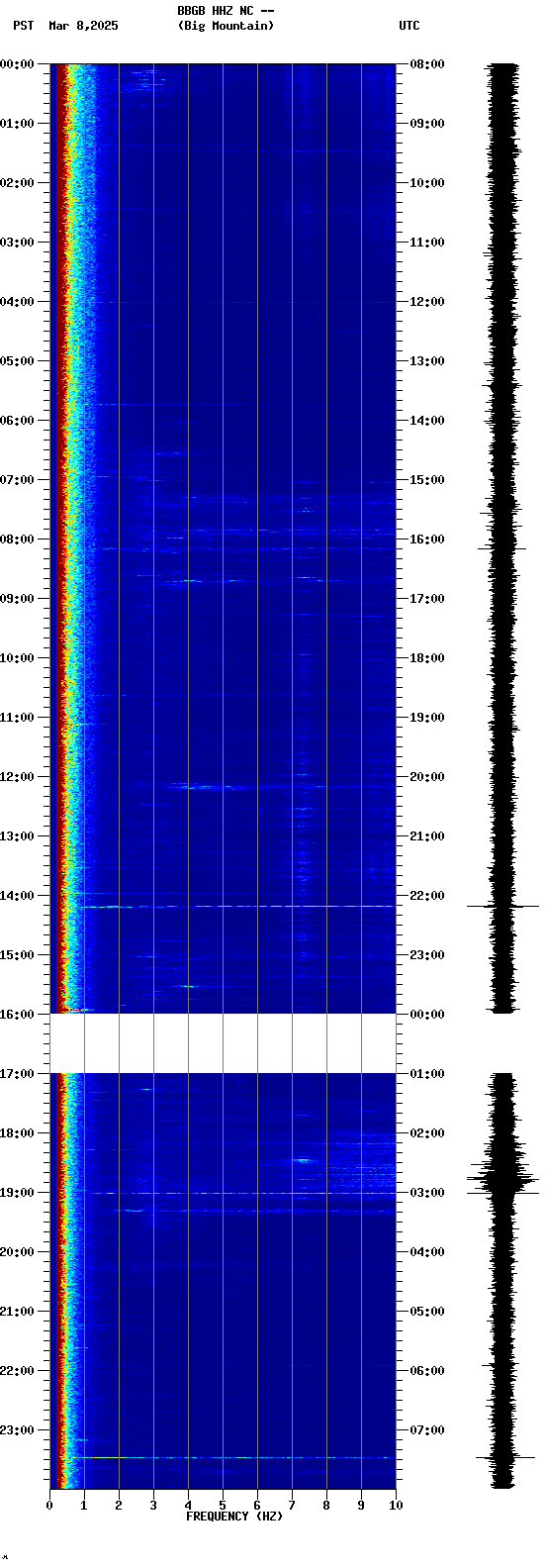Click the 17:00 PST time label

pyautogui.click(x=17, y=1074)
